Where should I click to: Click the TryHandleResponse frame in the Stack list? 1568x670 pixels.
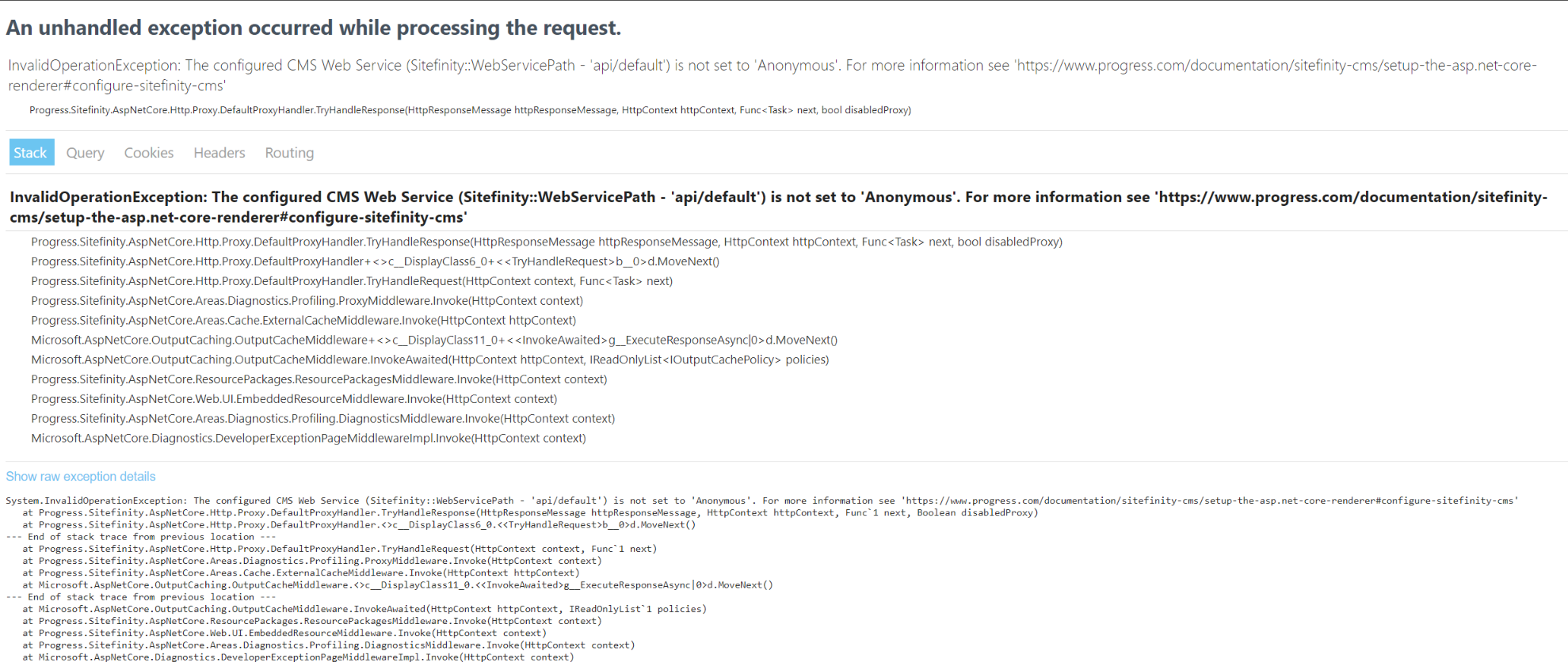coord(547,242)
